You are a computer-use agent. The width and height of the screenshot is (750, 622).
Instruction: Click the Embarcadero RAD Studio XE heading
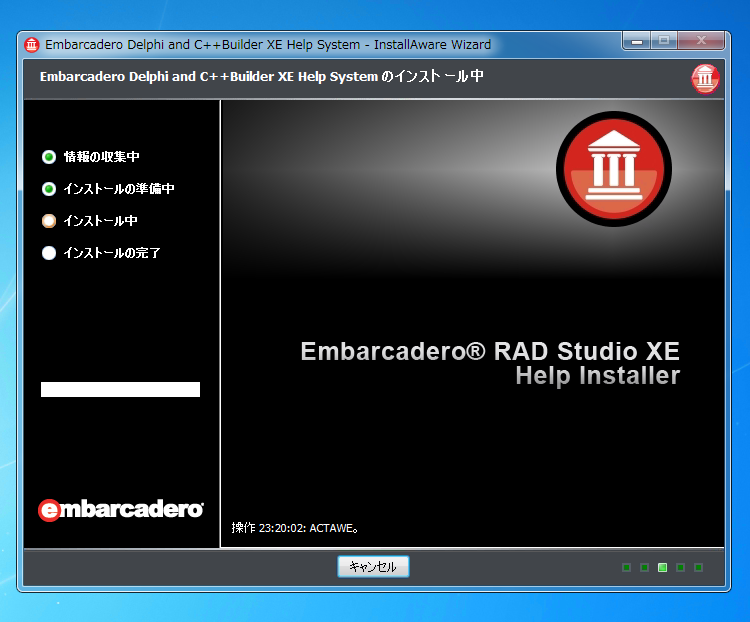tap(490, 351)
